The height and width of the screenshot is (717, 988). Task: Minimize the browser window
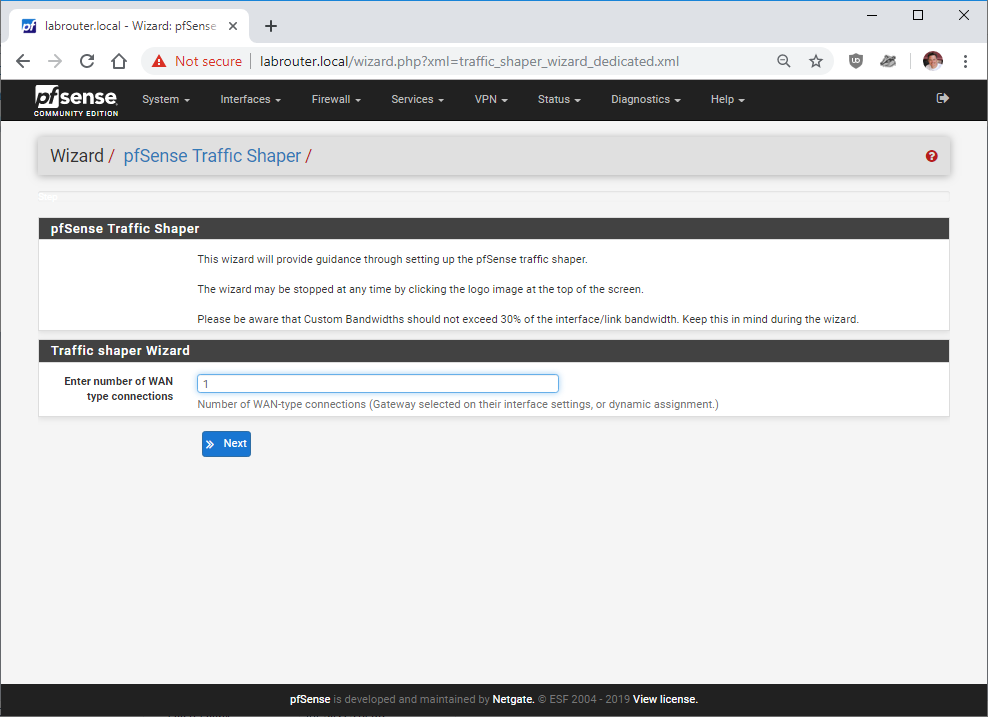pos(872,15)
